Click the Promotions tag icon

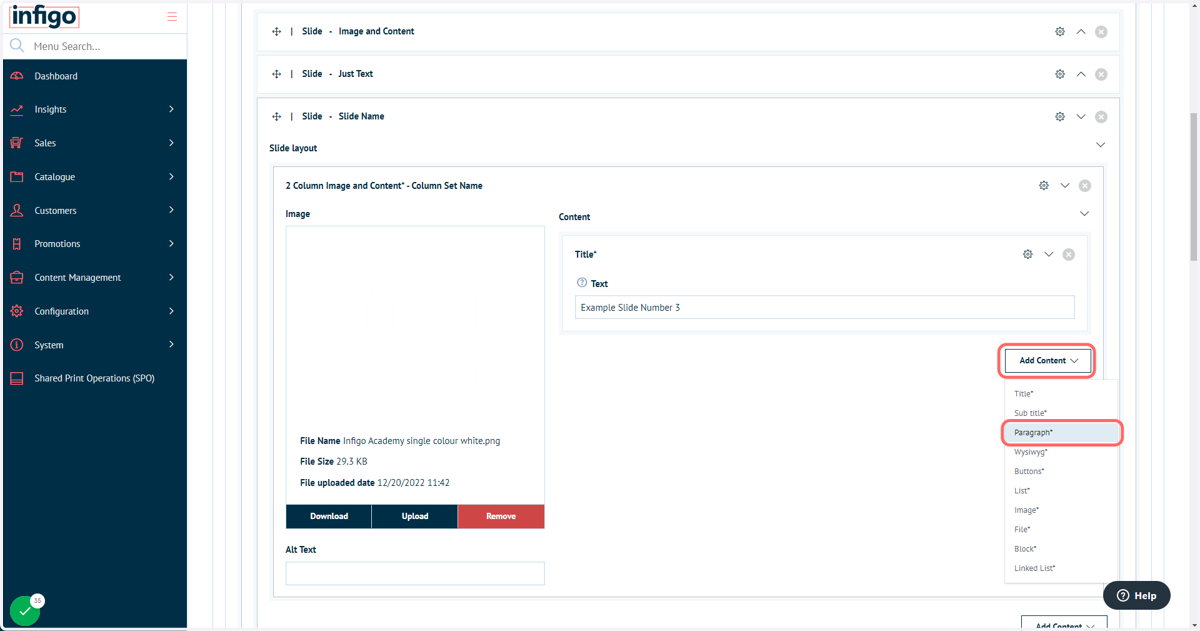click(x=17, y=244)
